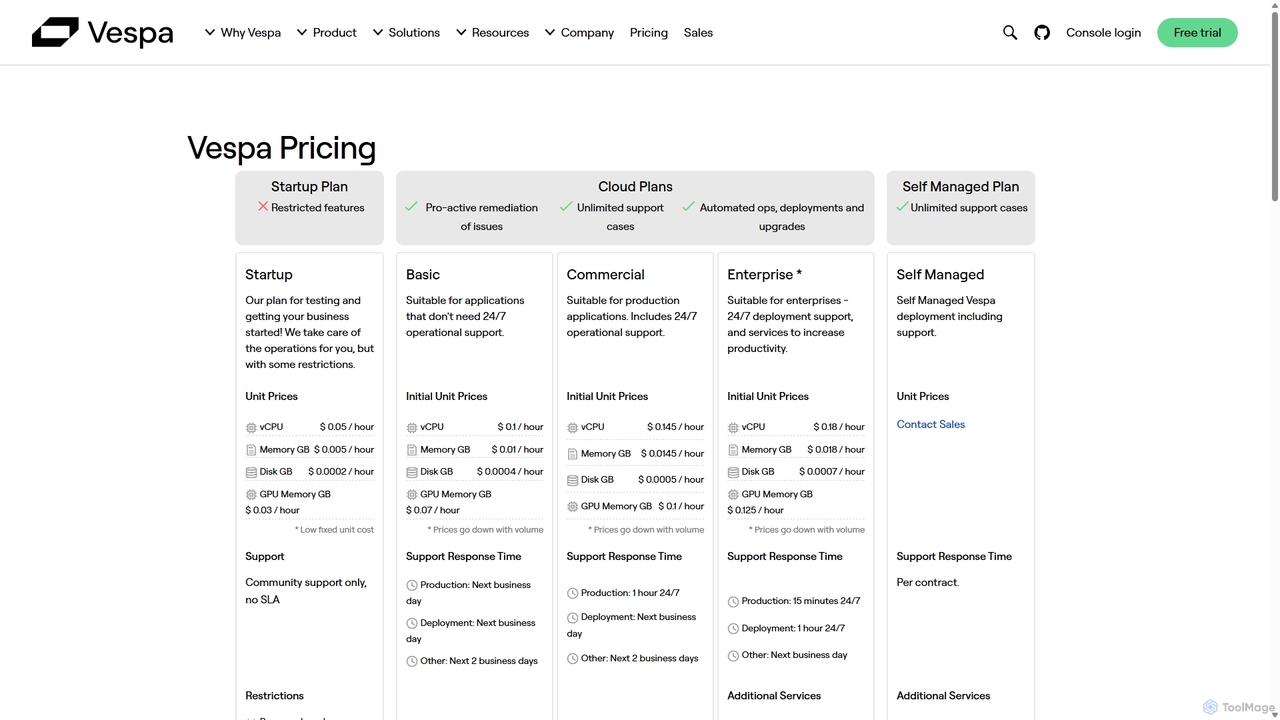The image size is (1280, 720).
Task: Click Basic Disk price $ 0.0004 / hour
Action: [x=510, y=472]
